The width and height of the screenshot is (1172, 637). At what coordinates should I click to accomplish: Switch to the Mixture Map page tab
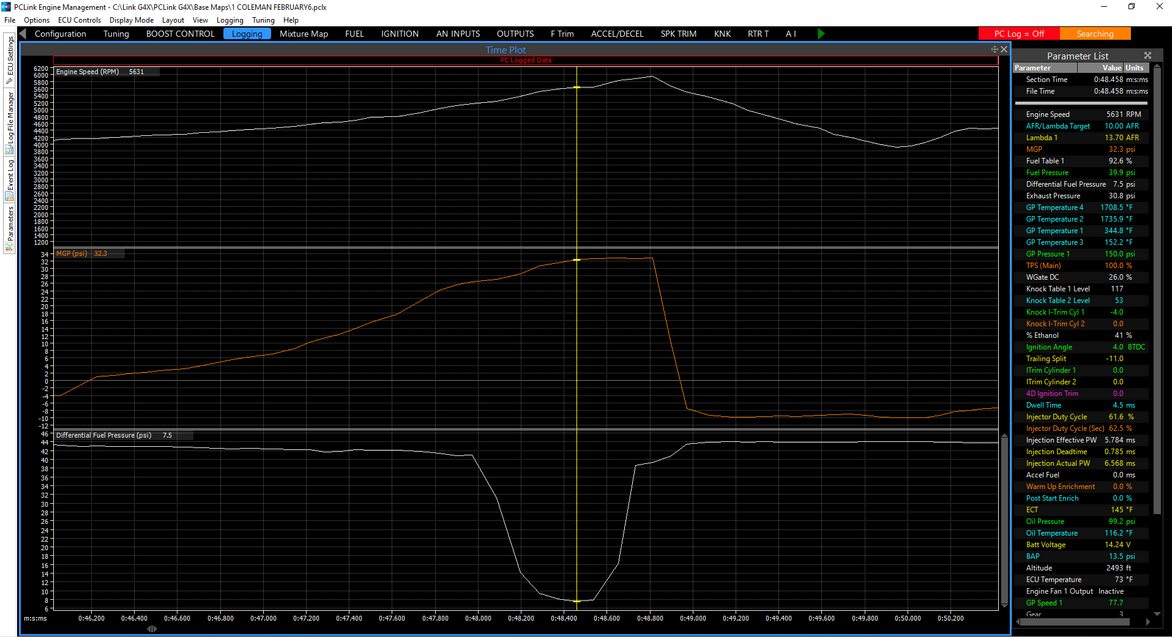coord(303,34)
